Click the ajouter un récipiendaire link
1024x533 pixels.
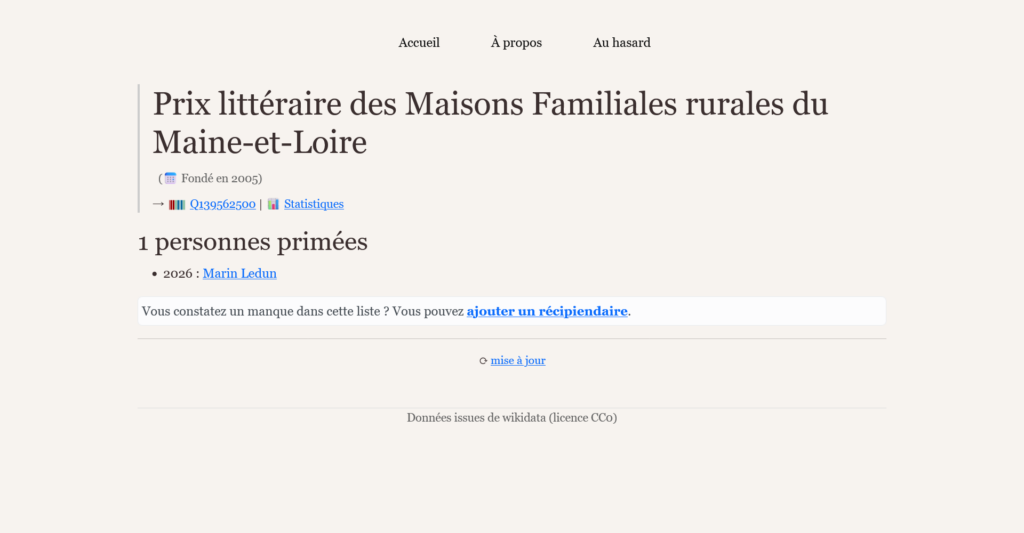tap(547, 311)
